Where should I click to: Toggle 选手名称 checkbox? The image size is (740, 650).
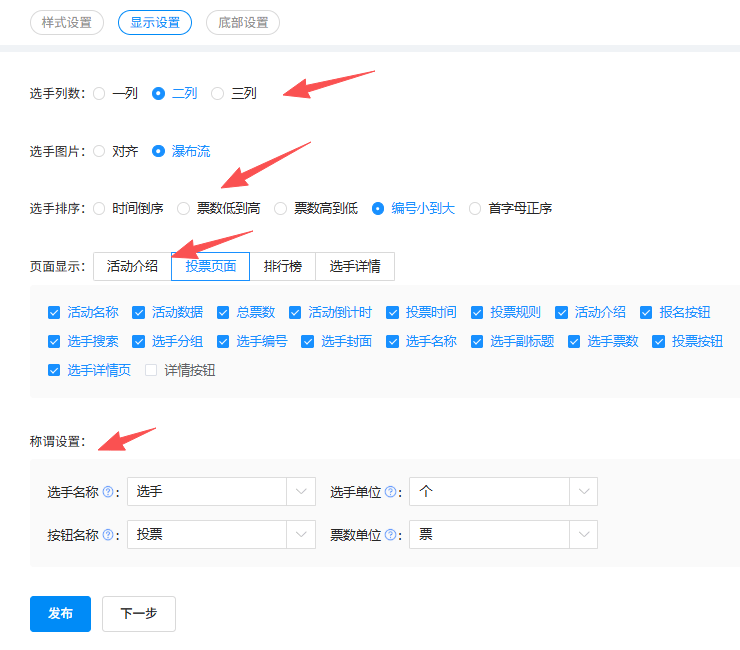(x=392, y=342)
